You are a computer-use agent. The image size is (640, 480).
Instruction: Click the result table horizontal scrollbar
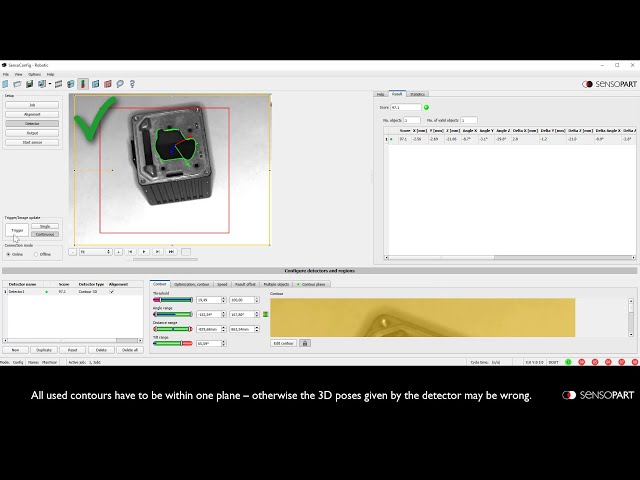click(x=509, y=258)
